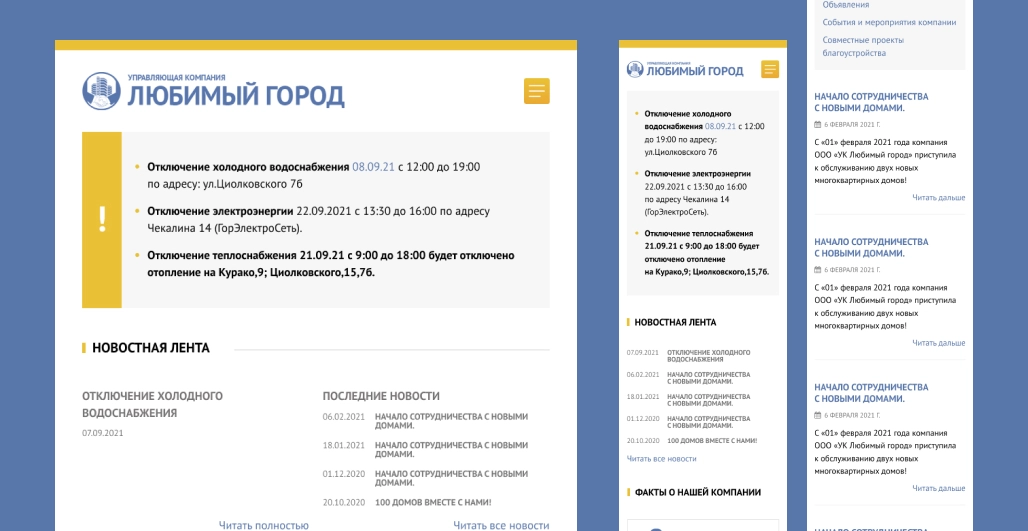Screen dimensions: 1028x531
Task: Open the mobile news item dated 07.09.2021
Action: point(708,355)
